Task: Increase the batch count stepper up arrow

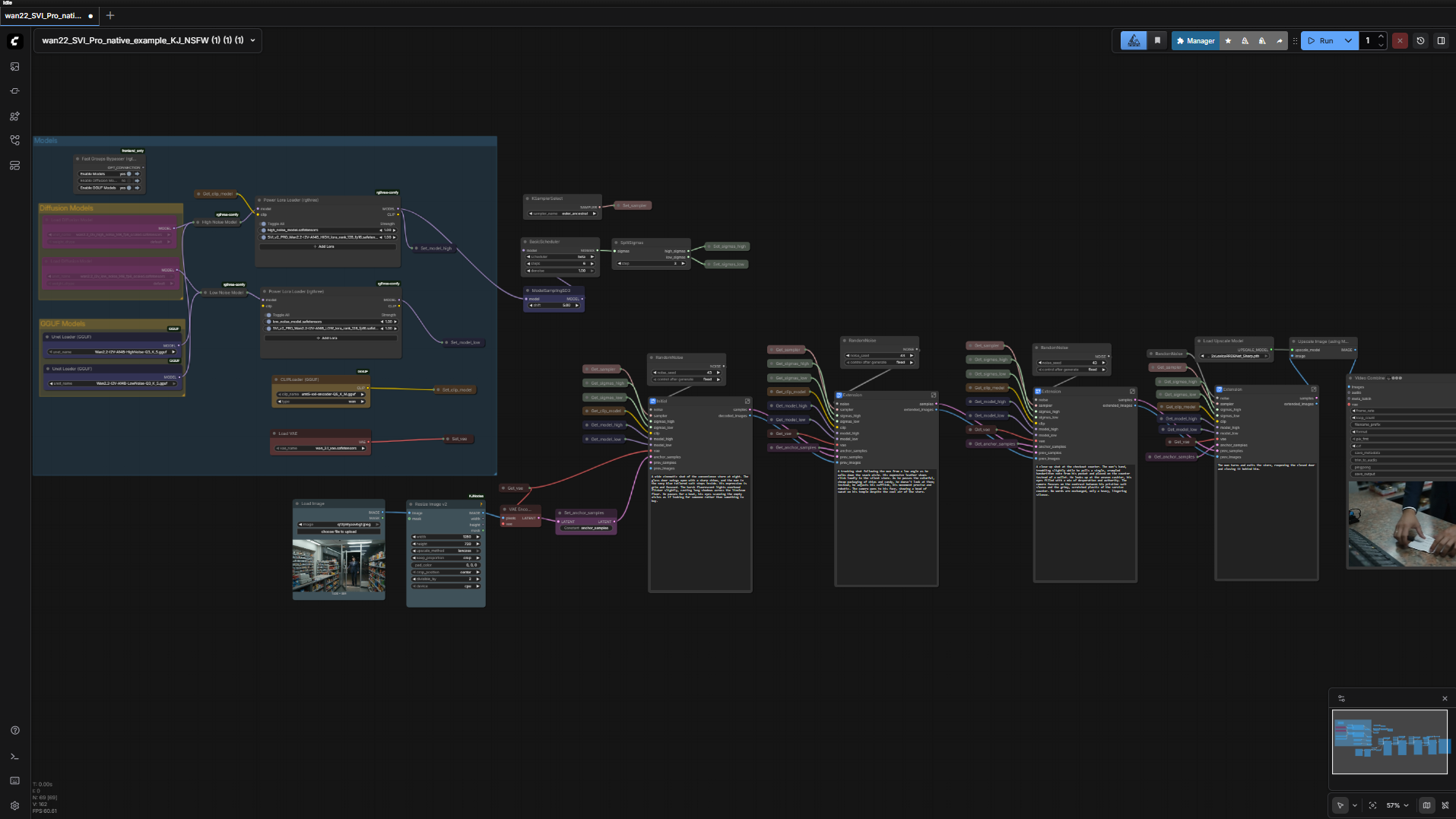Action: (x=1381, y=37)
